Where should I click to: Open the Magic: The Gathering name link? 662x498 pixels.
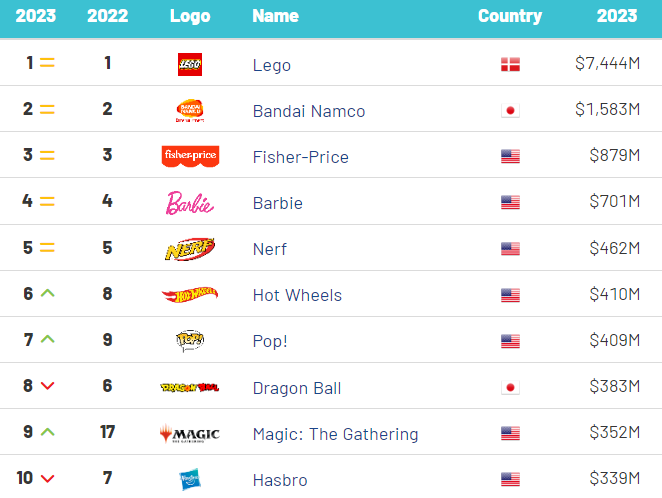pos(336,434)
